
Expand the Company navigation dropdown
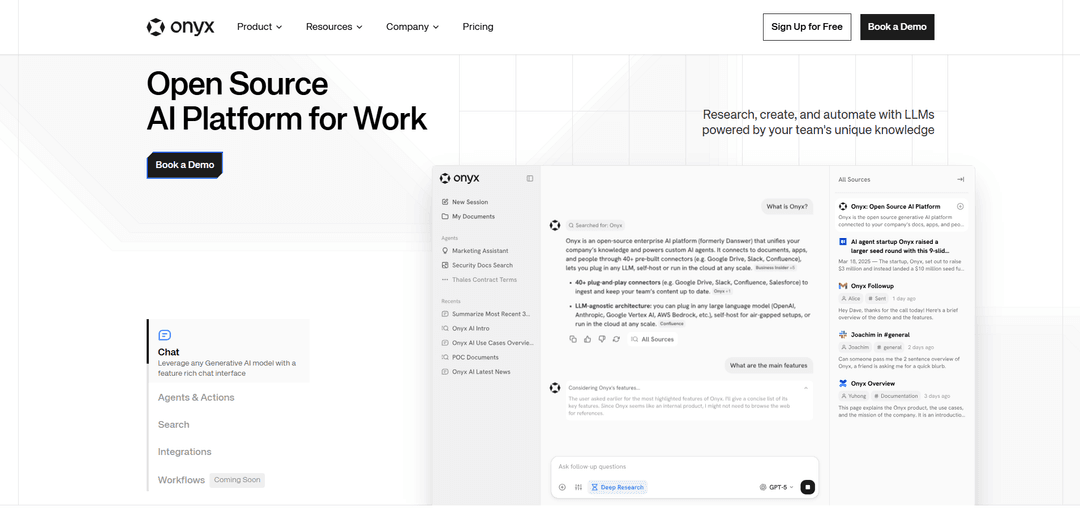point(413,27)
